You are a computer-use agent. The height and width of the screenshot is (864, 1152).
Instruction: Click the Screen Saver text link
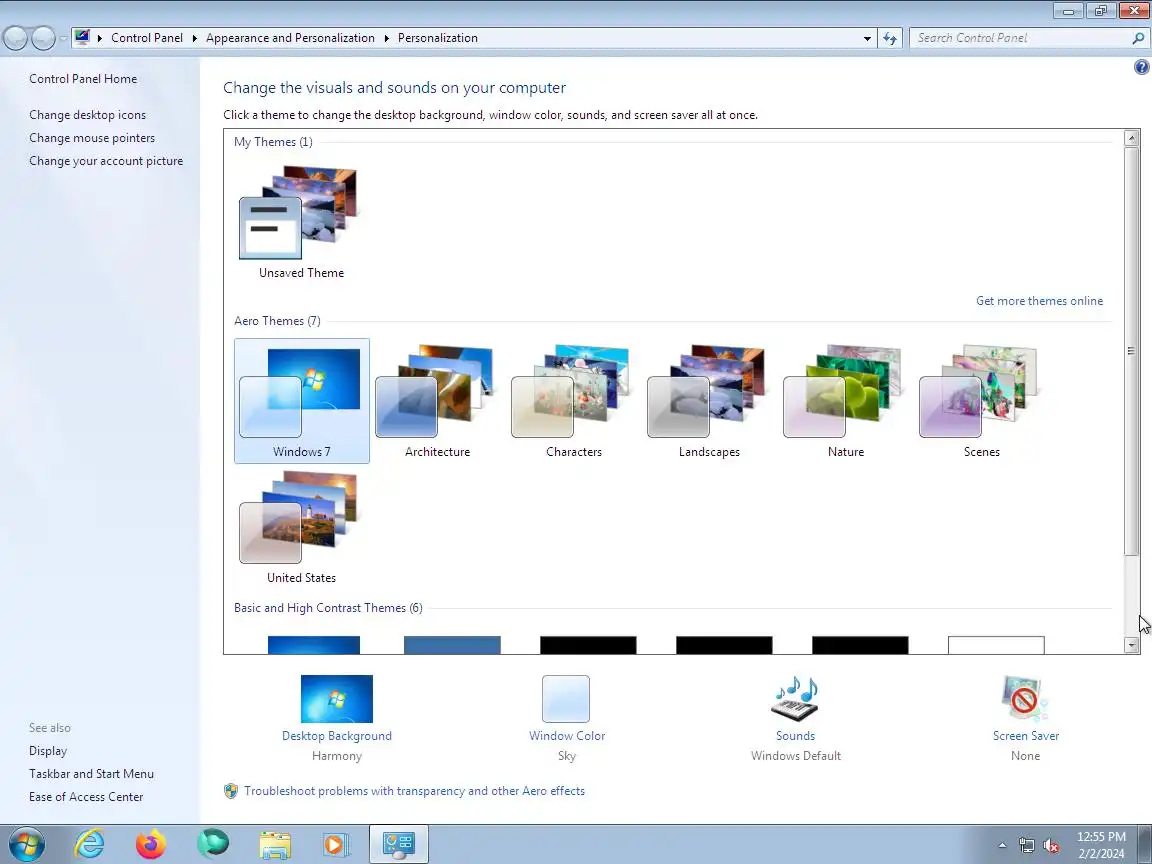click(1026, 736)
